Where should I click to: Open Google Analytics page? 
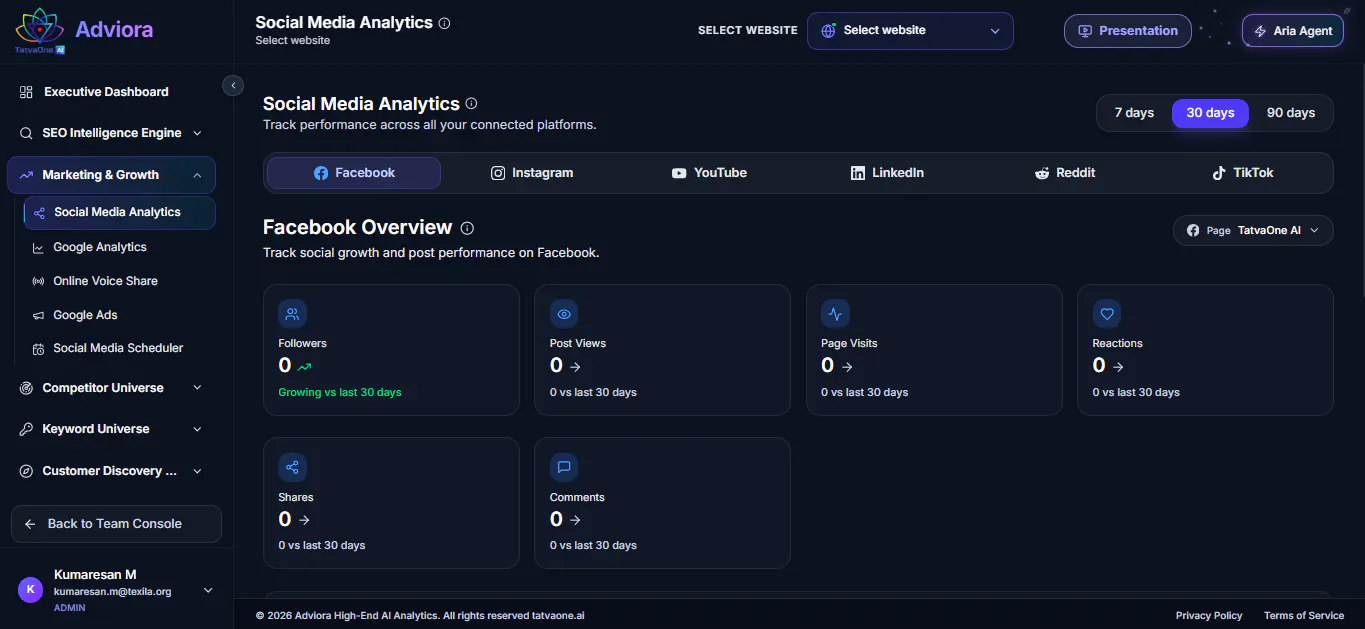coord(119,247)
